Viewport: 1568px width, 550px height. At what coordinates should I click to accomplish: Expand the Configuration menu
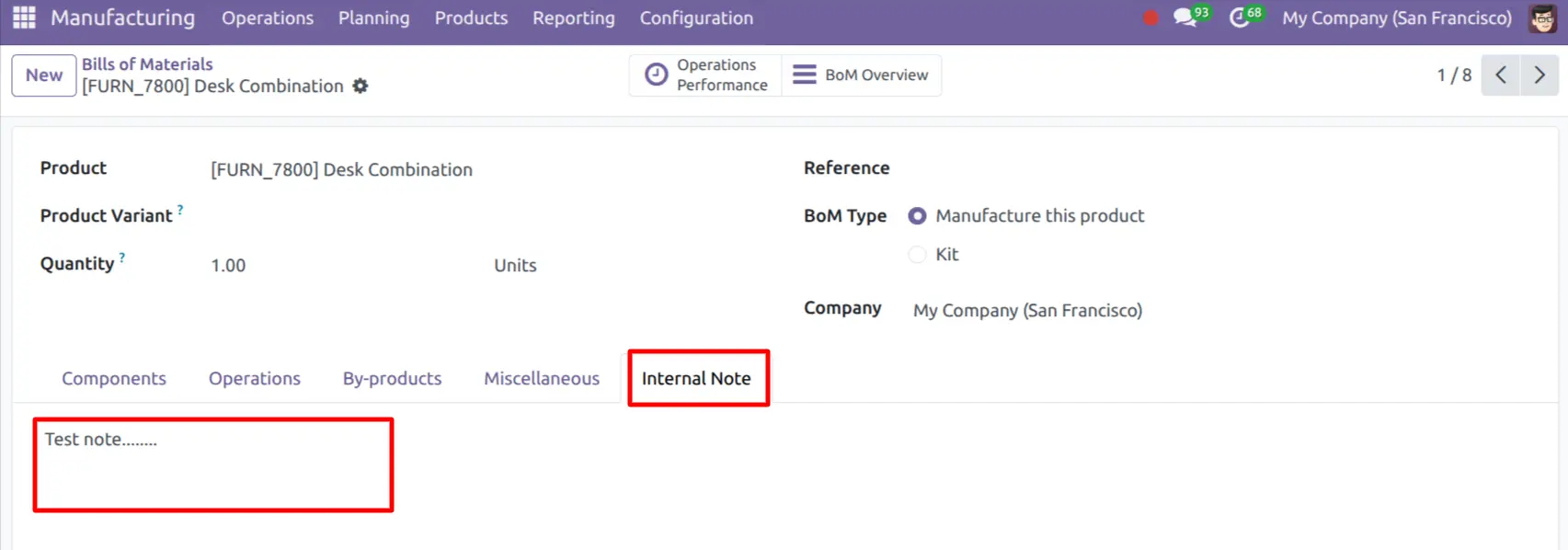pyautogui.click(x=696, y=17)
